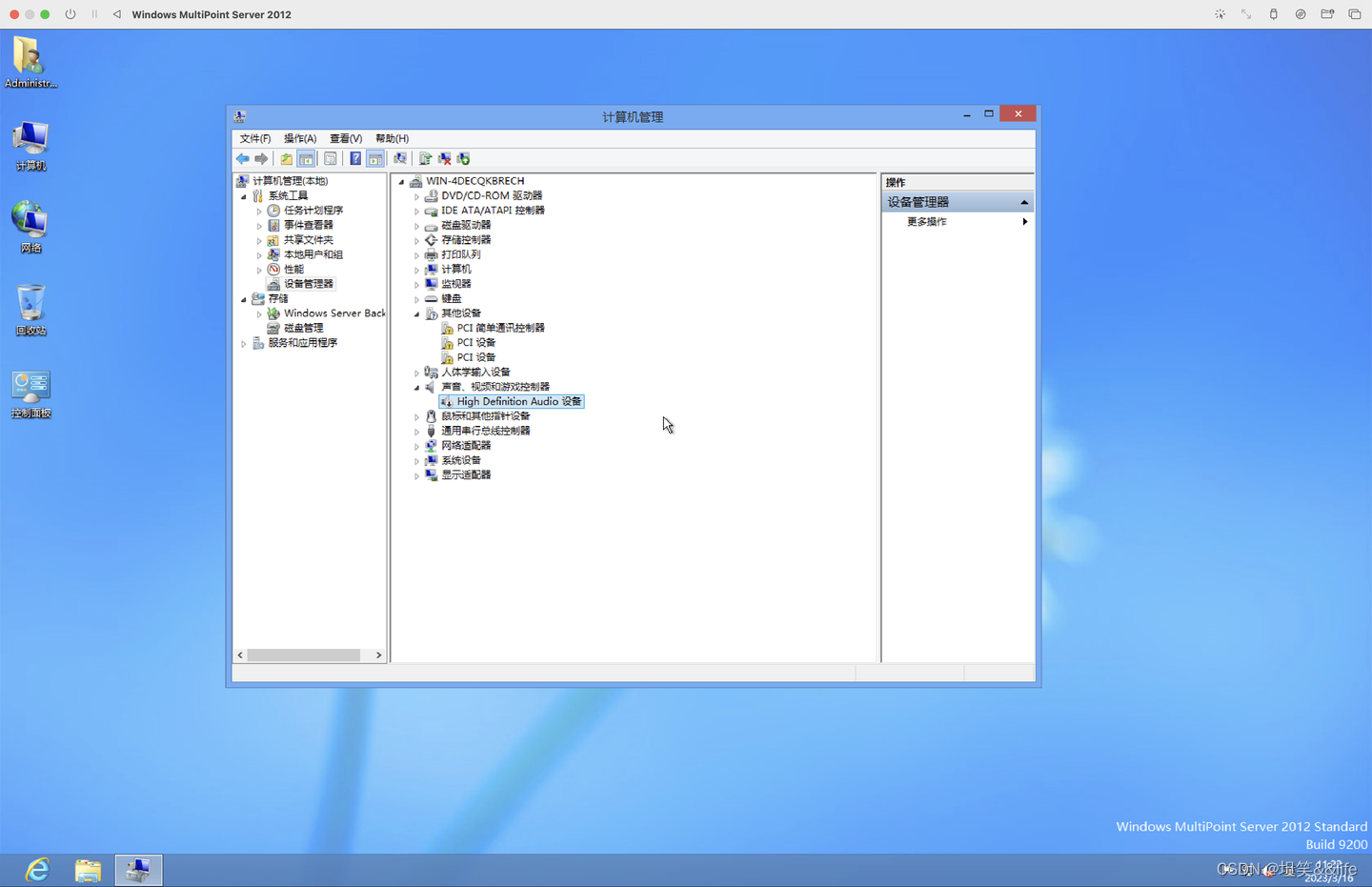
Task: Click the Properties toolbar icon
Action: [331, 159]
